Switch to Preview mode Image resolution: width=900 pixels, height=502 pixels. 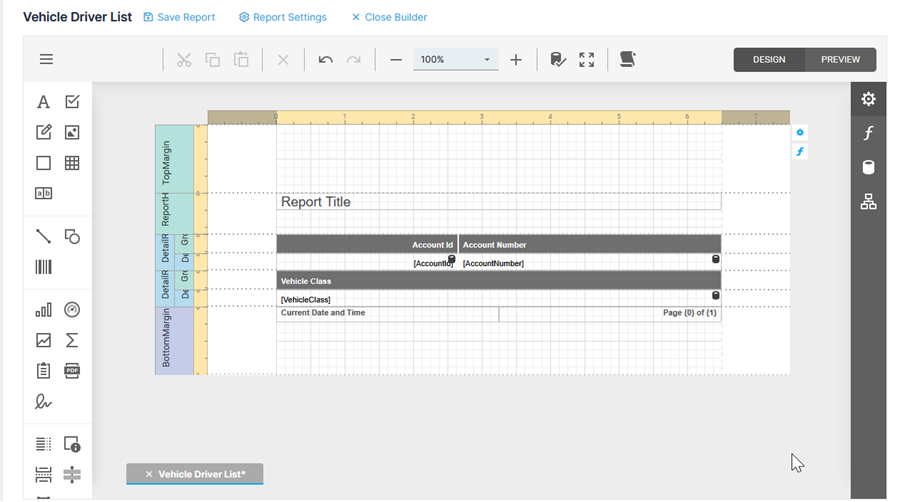840,60
